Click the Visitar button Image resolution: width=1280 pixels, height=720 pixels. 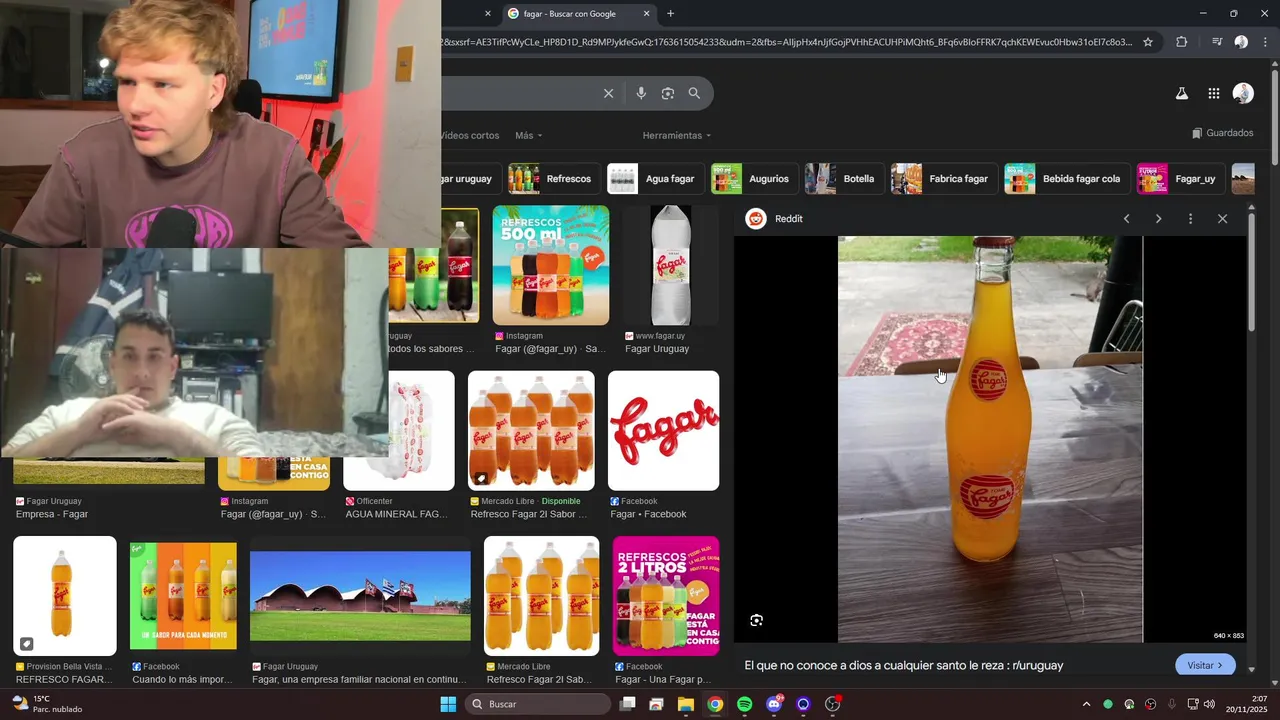tap(1205, 665)
